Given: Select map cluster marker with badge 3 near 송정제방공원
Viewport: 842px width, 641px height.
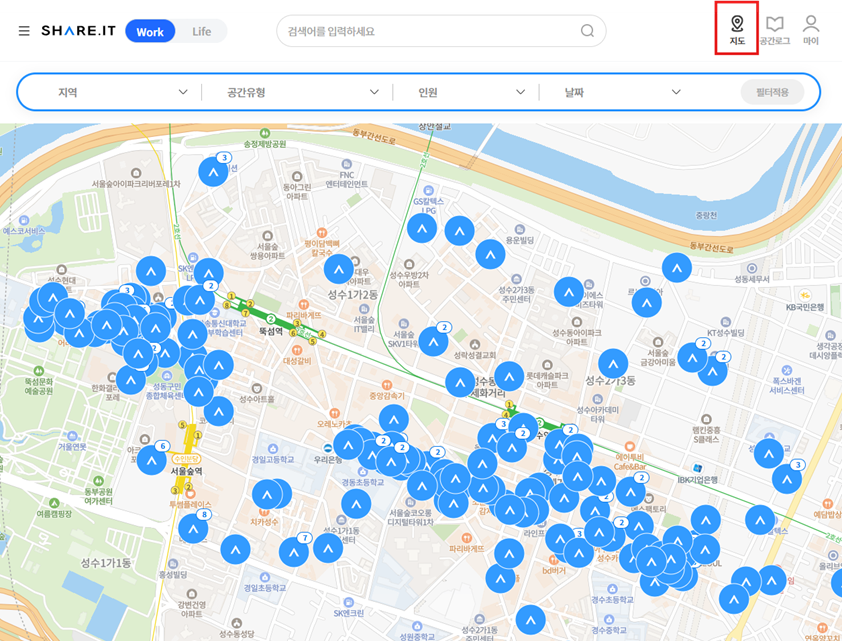Looking at the screenshot, I should click(x=214, y=172).
